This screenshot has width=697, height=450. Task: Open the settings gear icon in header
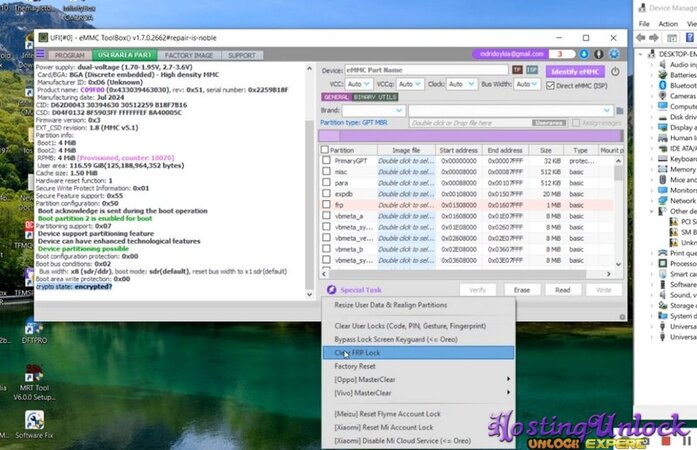pos(615,53)
